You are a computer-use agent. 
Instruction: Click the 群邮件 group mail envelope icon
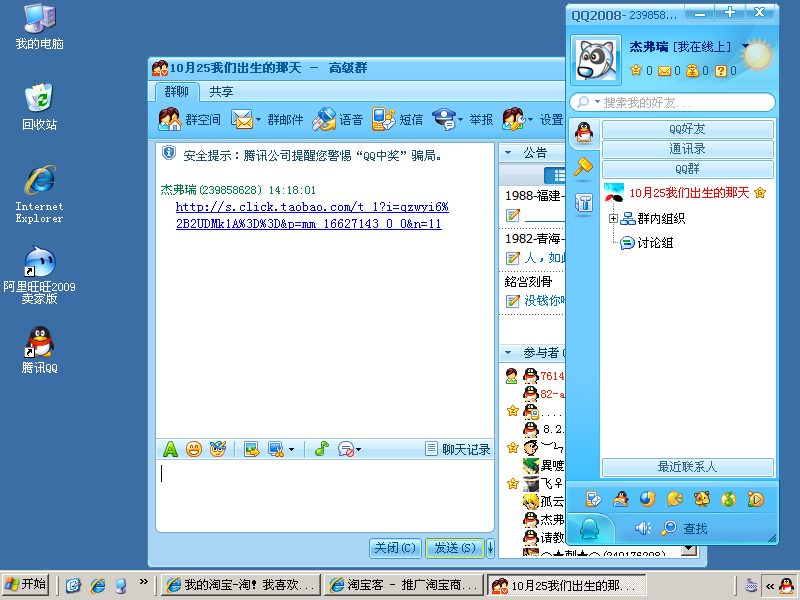pos(242,119)
